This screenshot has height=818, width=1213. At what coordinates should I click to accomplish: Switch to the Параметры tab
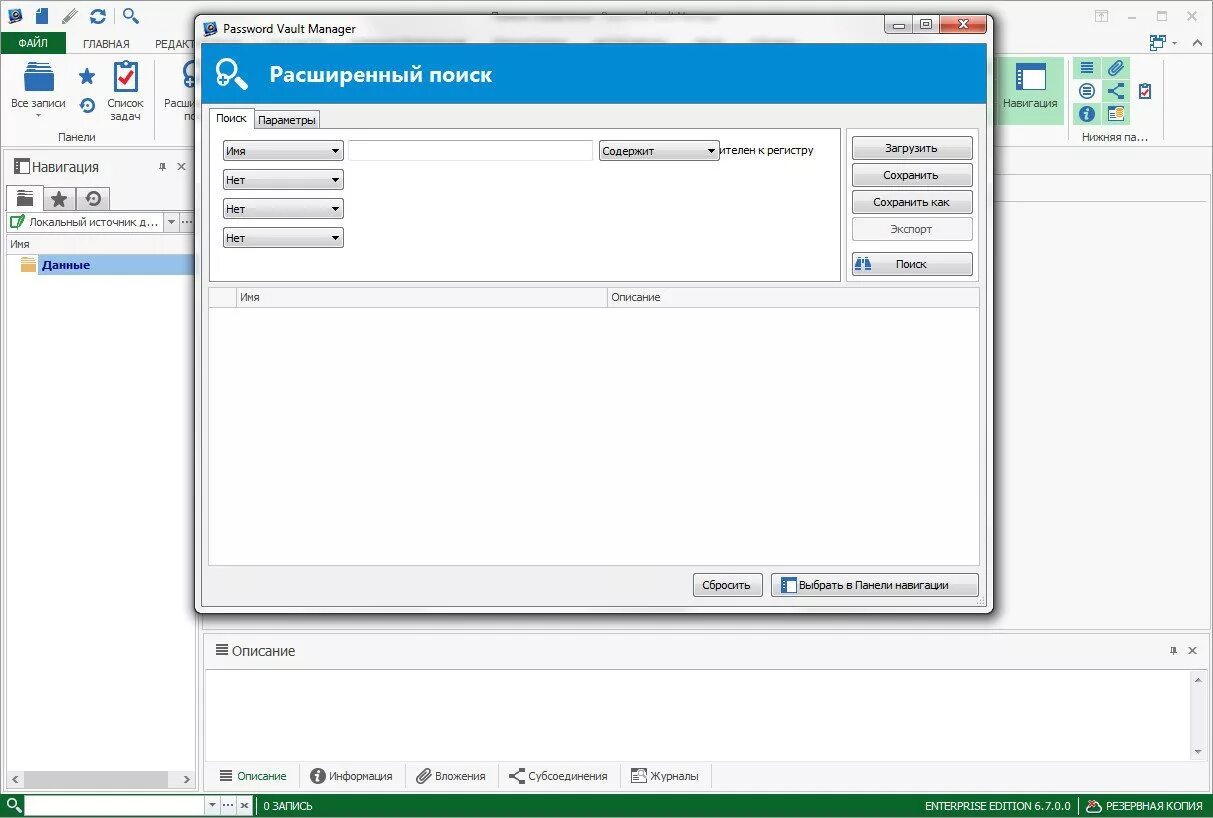coord(287,120)
